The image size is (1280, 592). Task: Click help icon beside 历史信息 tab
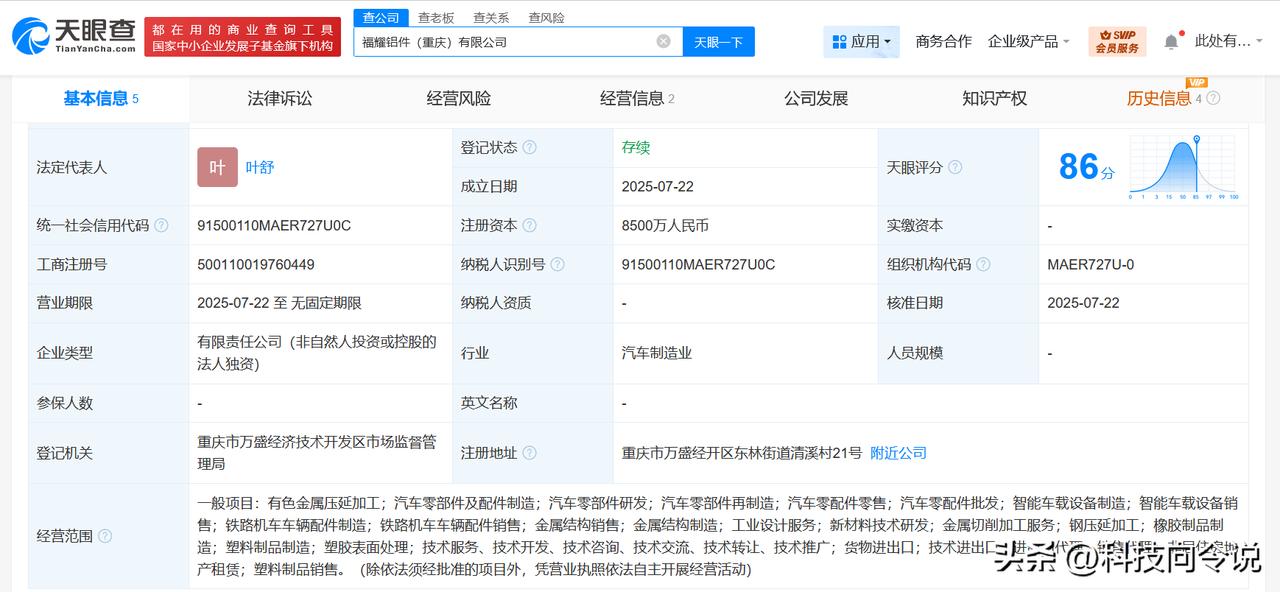1213,98
